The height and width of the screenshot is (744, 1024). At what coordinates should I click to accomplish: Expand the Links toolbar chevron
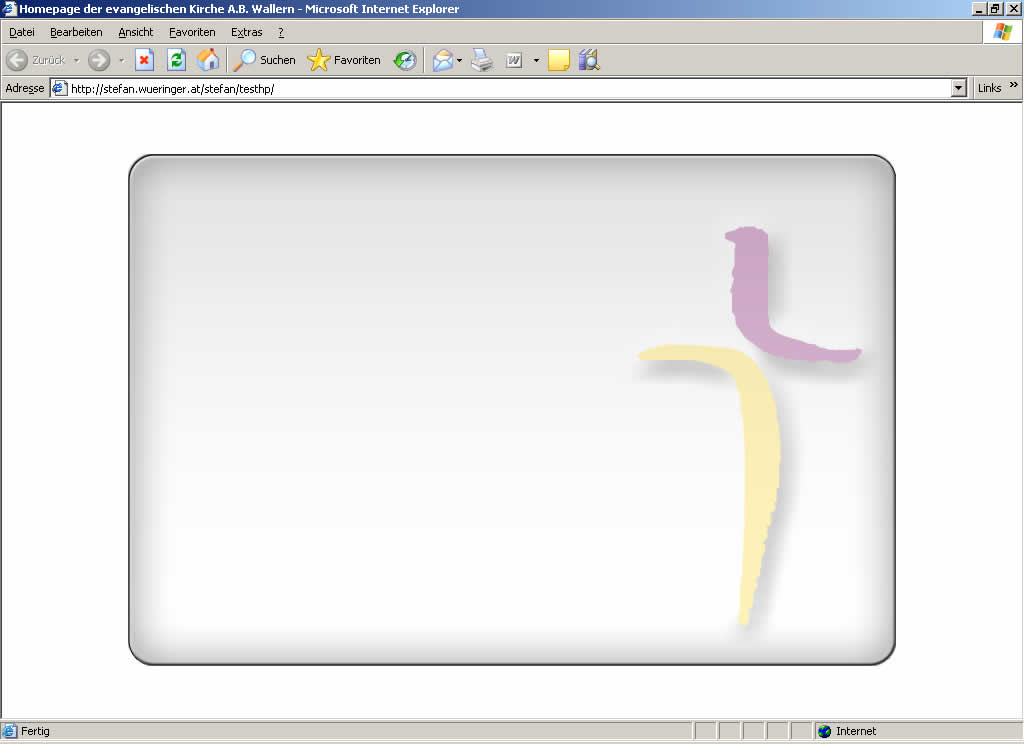pyautogui.click(x=1014, y=85)
